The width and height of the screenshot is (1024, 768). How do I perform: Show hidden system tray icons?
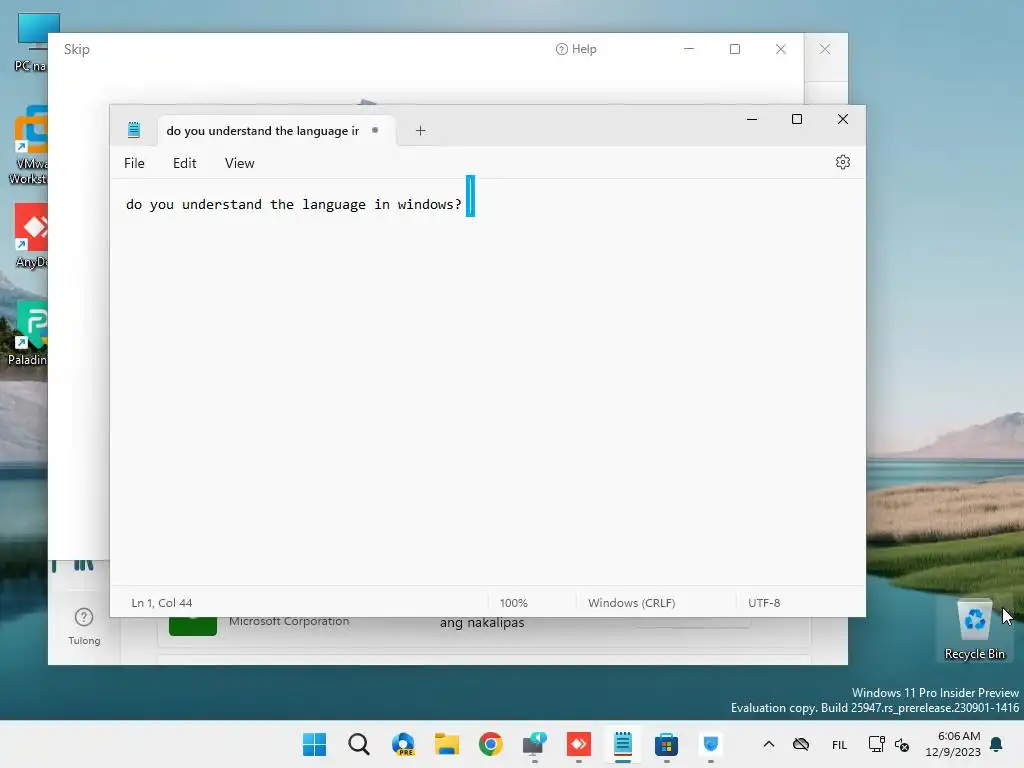[x=769, y=744]
